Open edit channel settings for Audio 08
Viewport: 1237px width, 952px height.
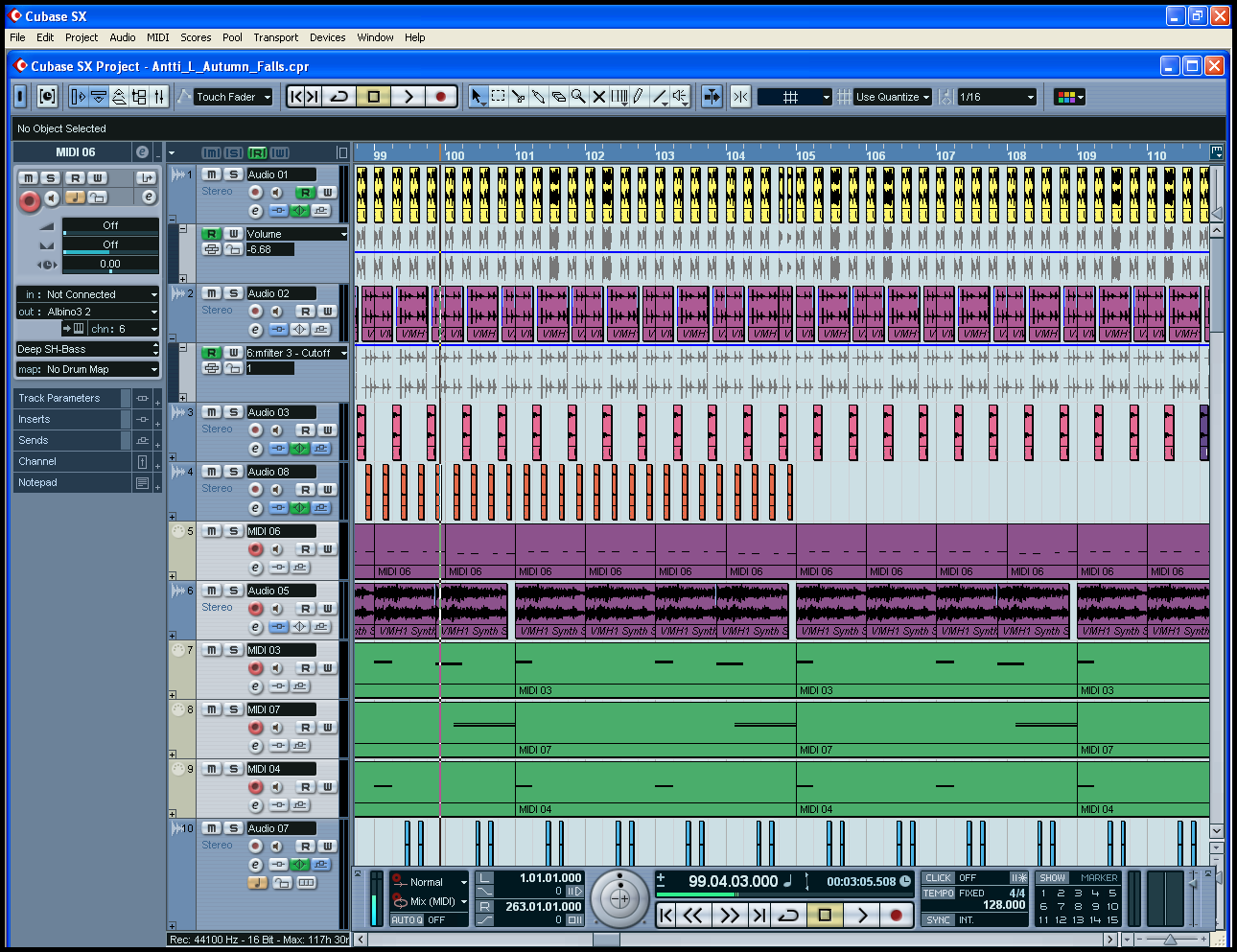[x=255, y=508]
